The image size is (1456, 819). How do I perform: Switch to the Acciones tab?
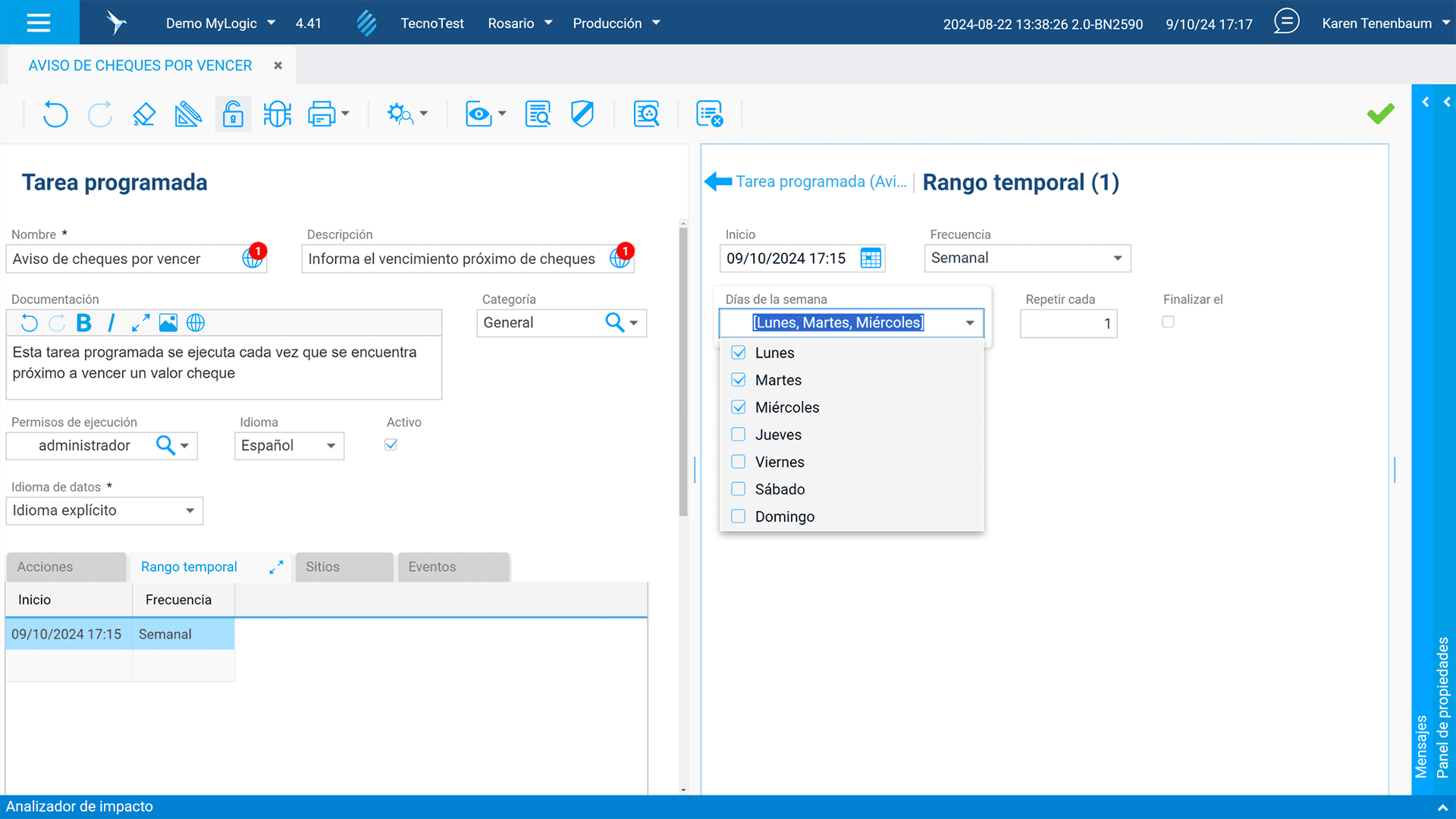tap(65, 567)
